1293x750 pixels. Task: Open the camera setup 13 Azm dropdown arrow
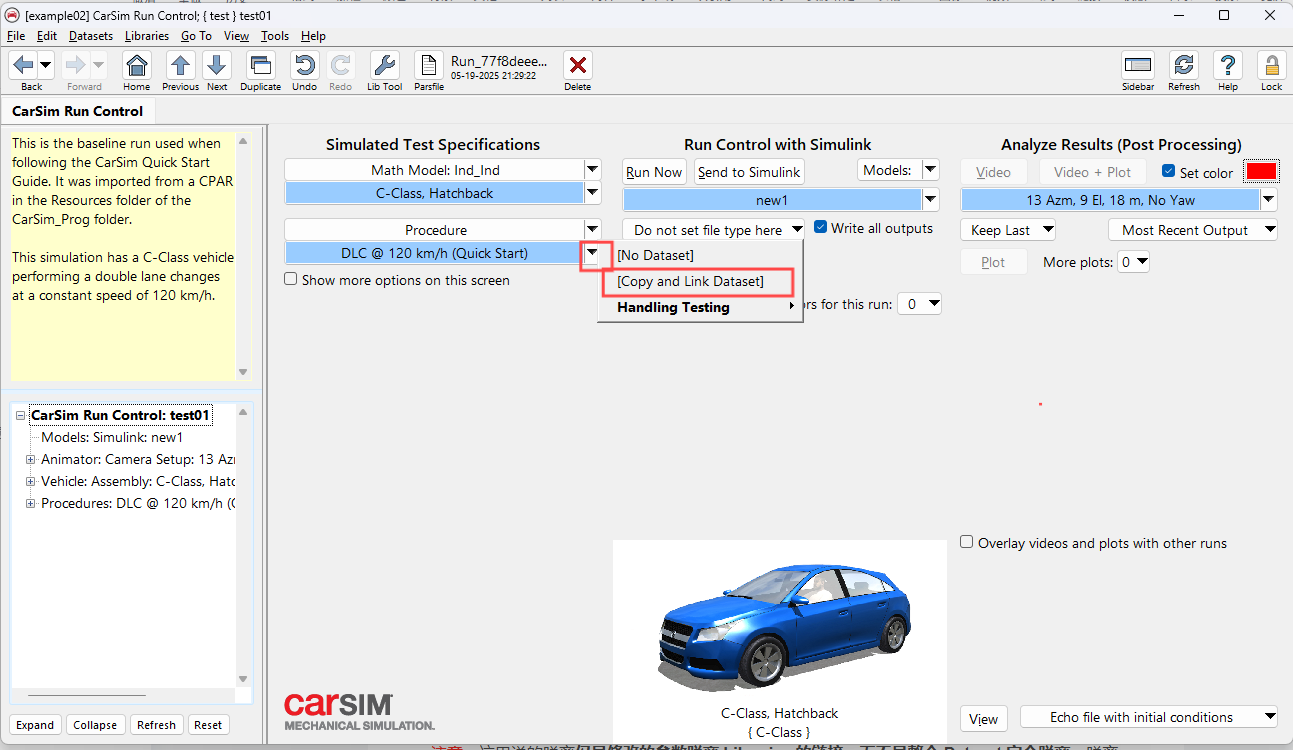click(1269, 200)
